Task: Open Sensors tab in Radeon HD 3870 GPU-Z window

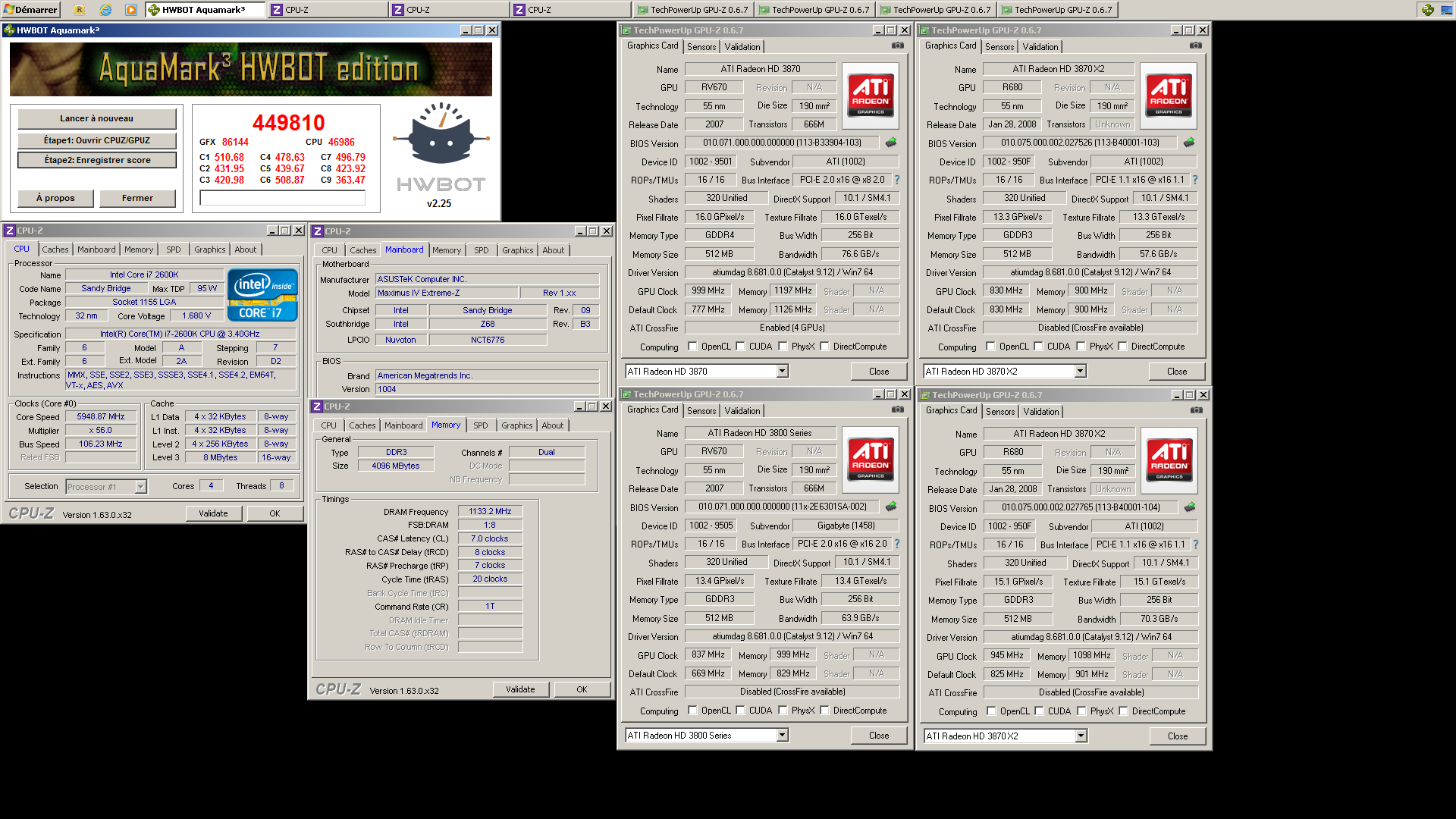Action: 701,47
